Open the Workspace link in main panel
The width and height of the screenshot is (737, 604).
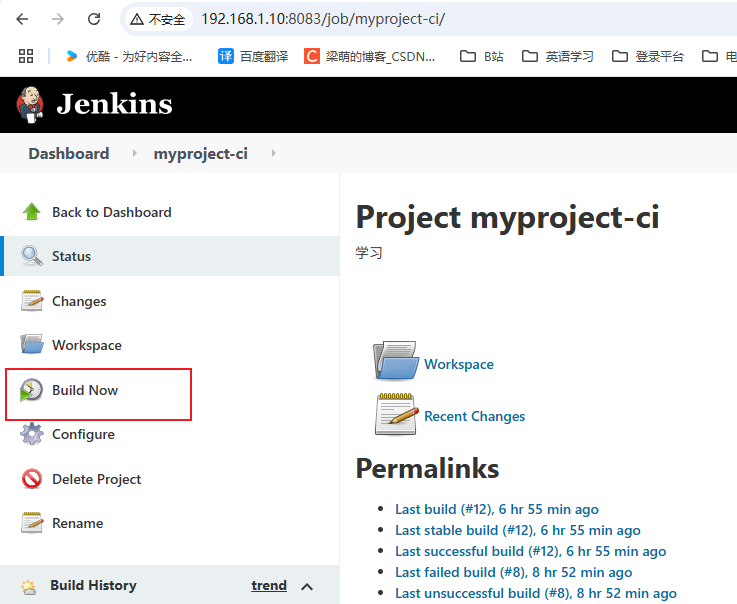(459, 364)
